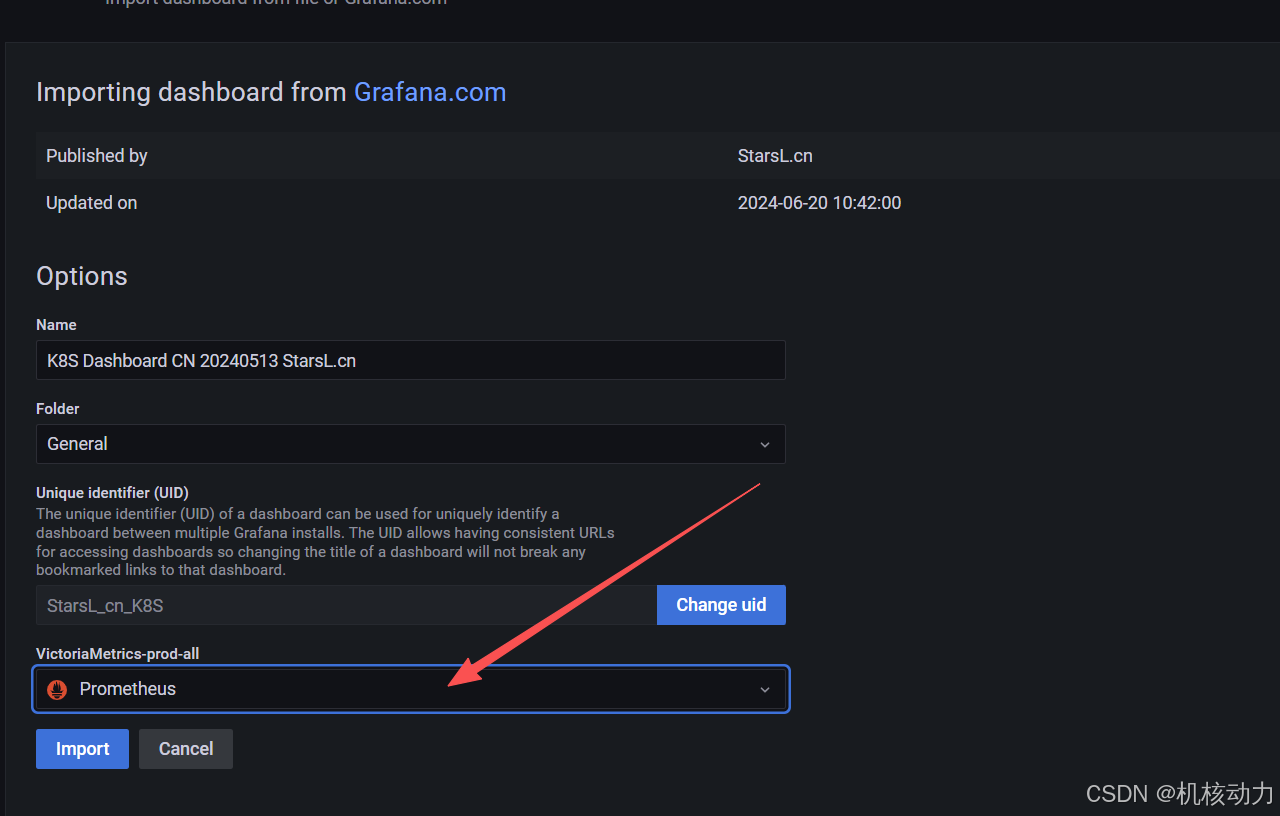This screenshot has width=1280, height=816.
Task: Click the Published by label
Action: (x=97, y=156)
